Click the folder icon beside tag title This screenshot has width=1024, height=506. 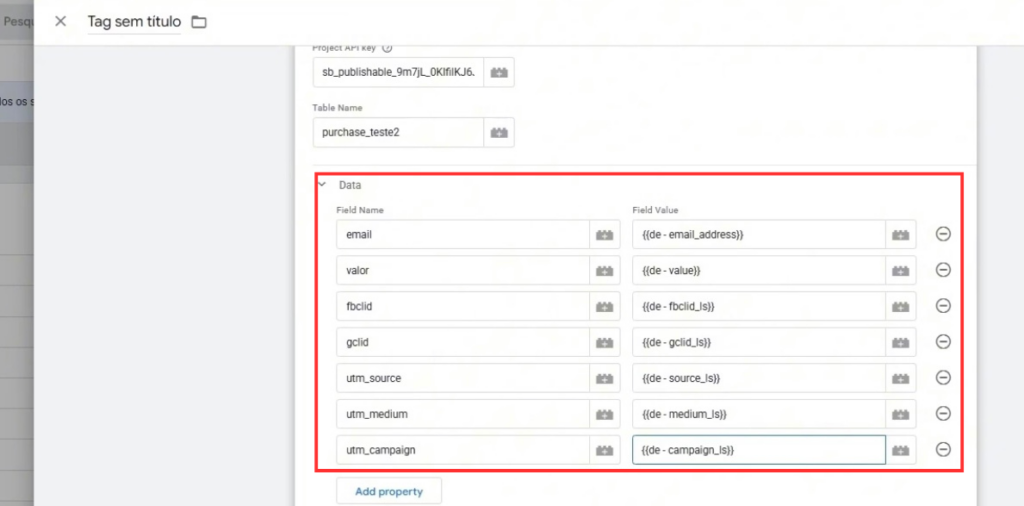pyautogui.click(x=199, y=22)
